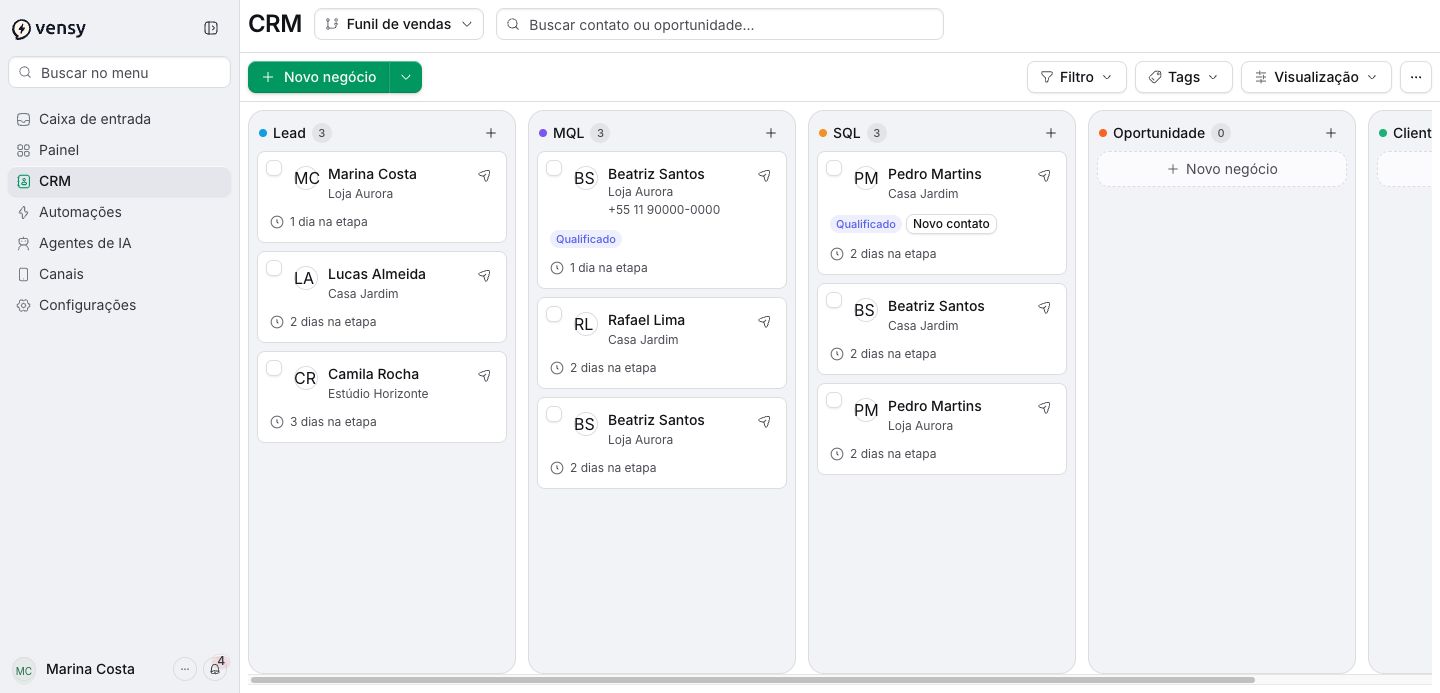Select the Lucas Almeida deal checkbox
This screenshot has width=1440, height=693.
coord(274,268)
